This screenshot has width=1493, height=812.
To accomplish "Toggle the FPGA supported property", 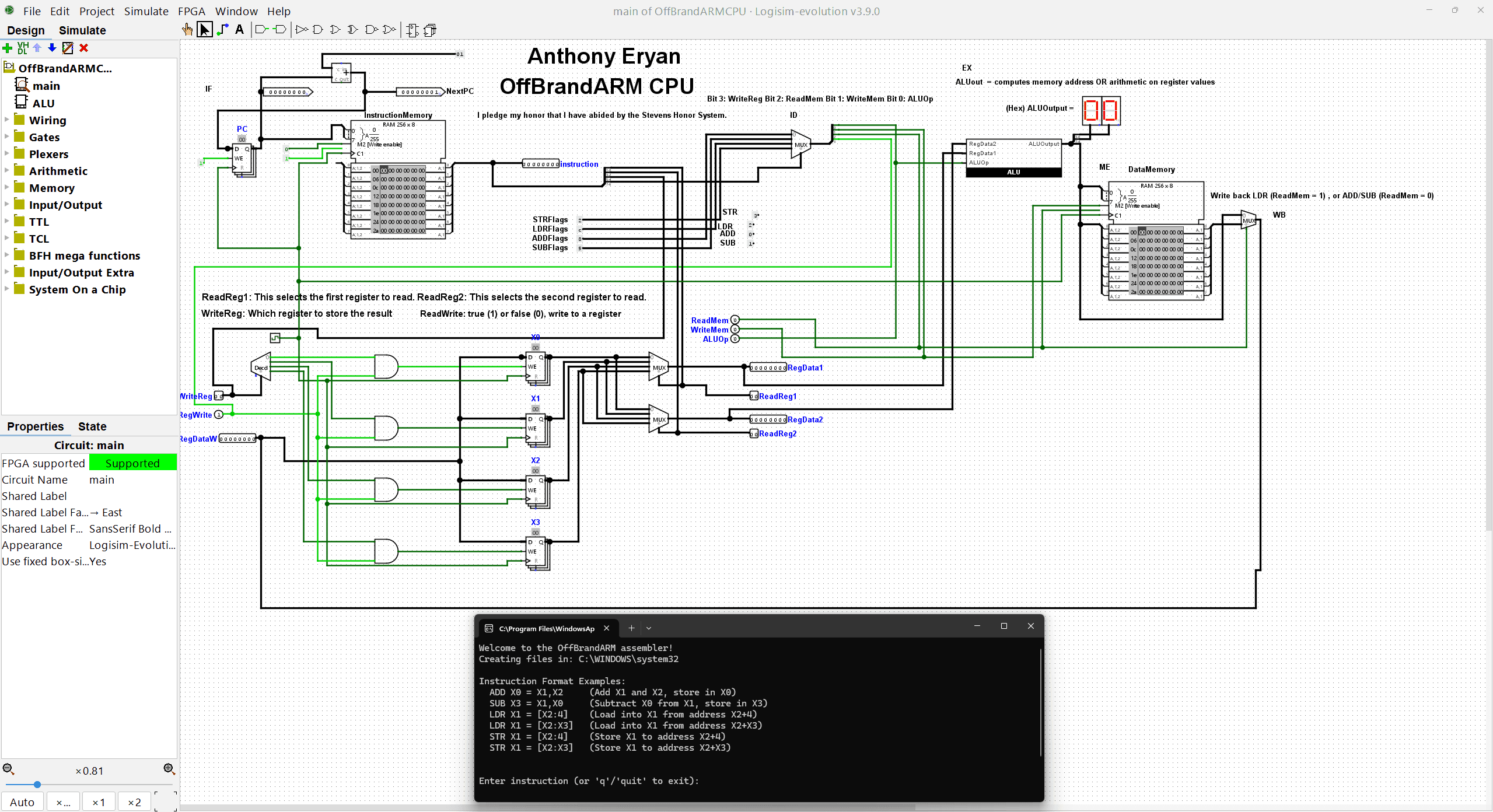I will [133, 463].
